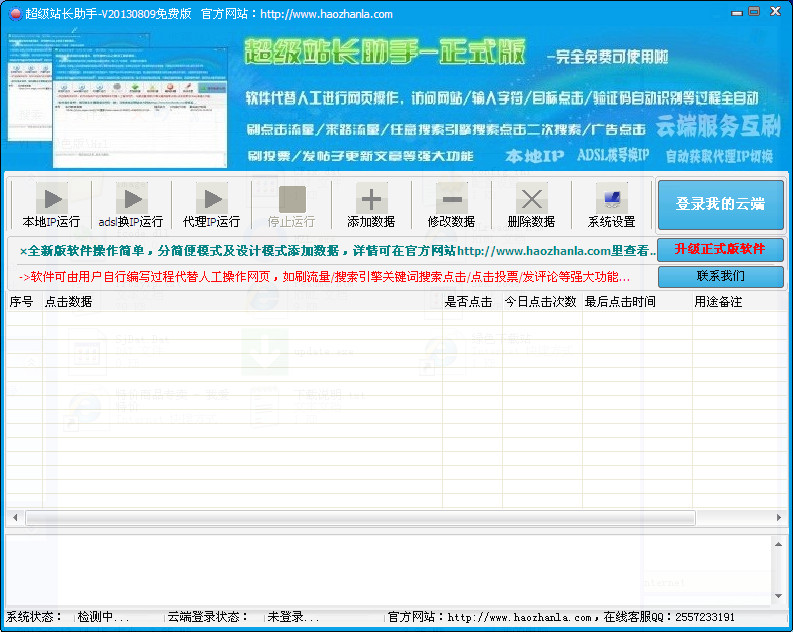This screenshot has height=632, width=793.
Task: Click 删除数据 X icon
Action: pos(532,198)
